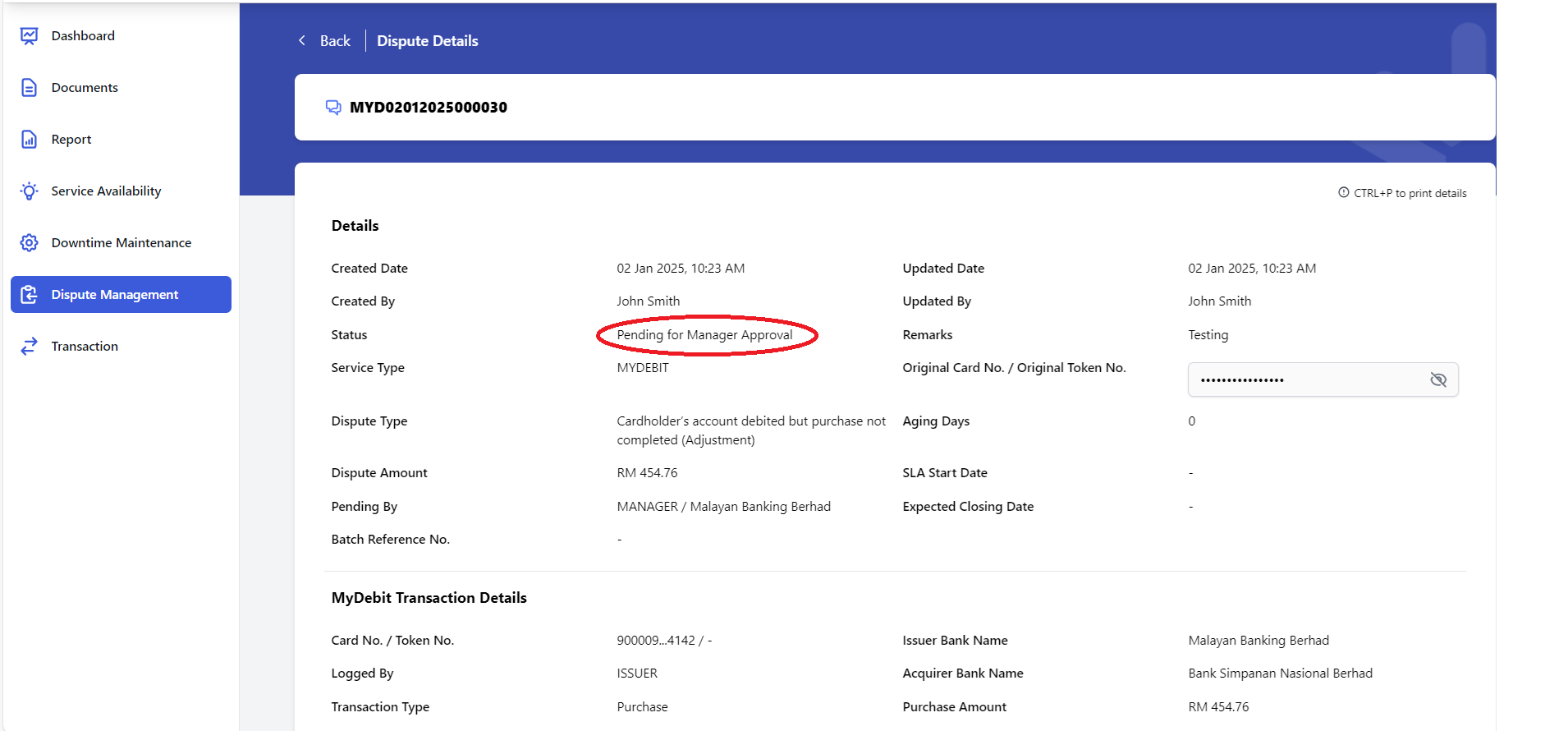Click the Dashboard chart icon
This screenshot has width=1568, height=731.
(30, 36)
